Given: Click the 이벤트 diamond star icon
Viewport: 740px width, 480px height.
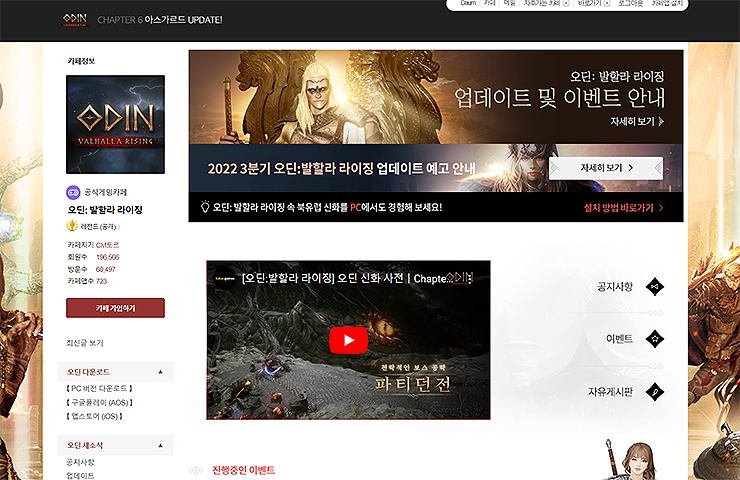Looking at the screenshot, I should point(655,338).
